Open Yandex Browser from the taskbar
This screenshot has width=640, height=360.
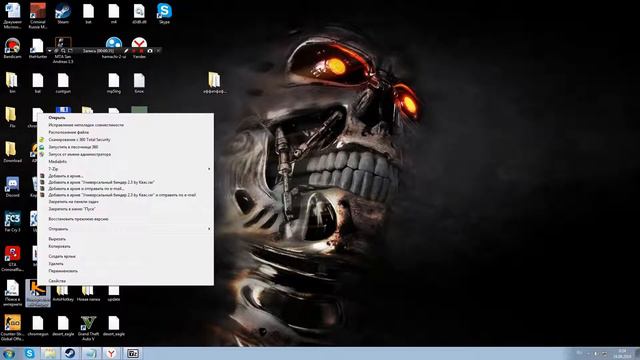point(111,353)
